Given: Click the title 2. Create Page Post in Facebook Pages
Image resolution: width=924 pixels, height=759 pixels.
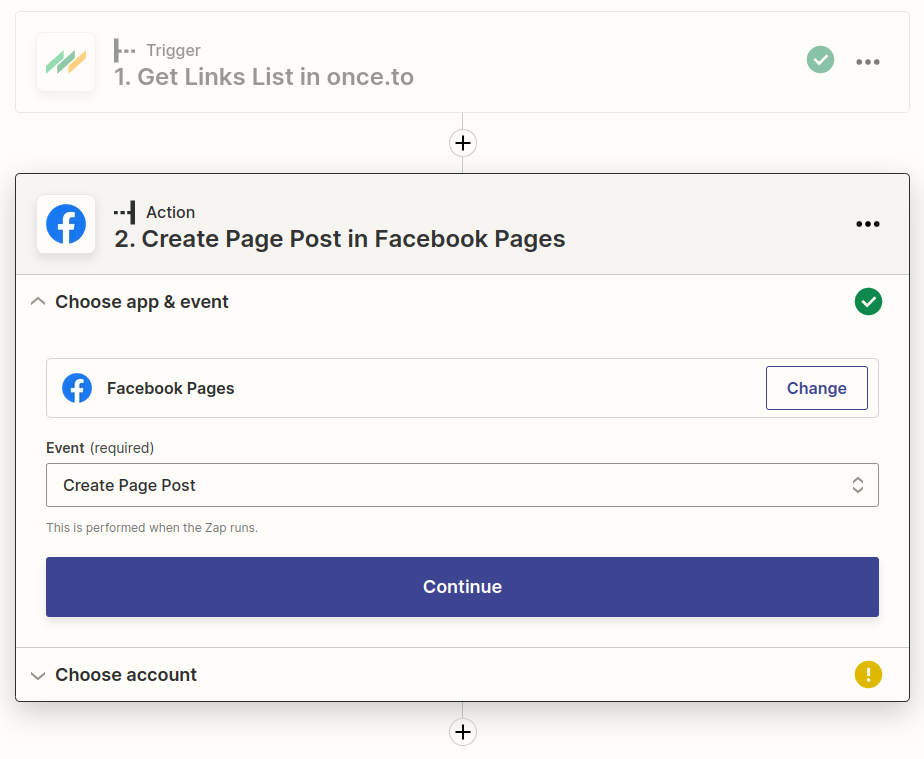Looking at the screenshot, I should pos(339,239).
